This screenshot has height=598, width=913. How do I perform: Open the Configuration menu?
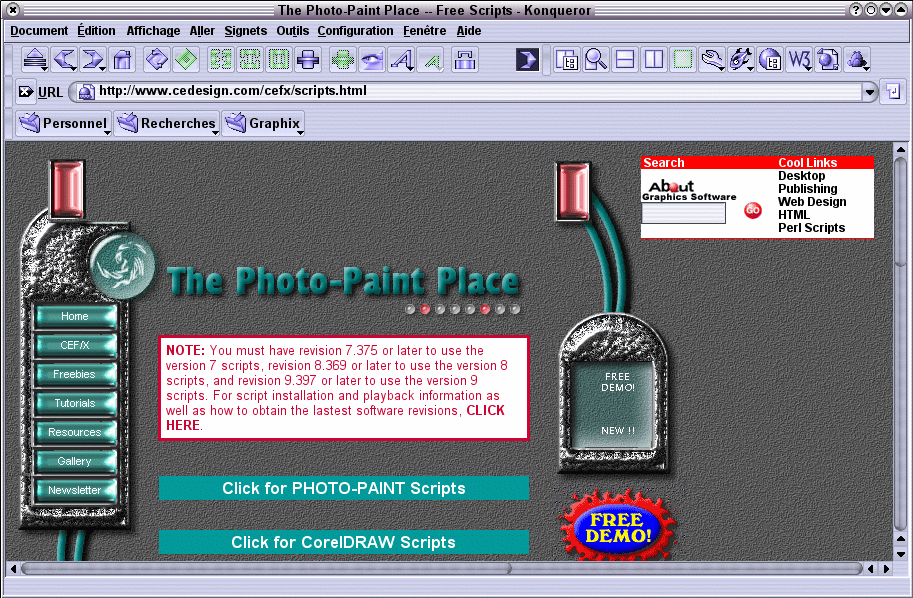pyautogui.click(x=355, y=31)
